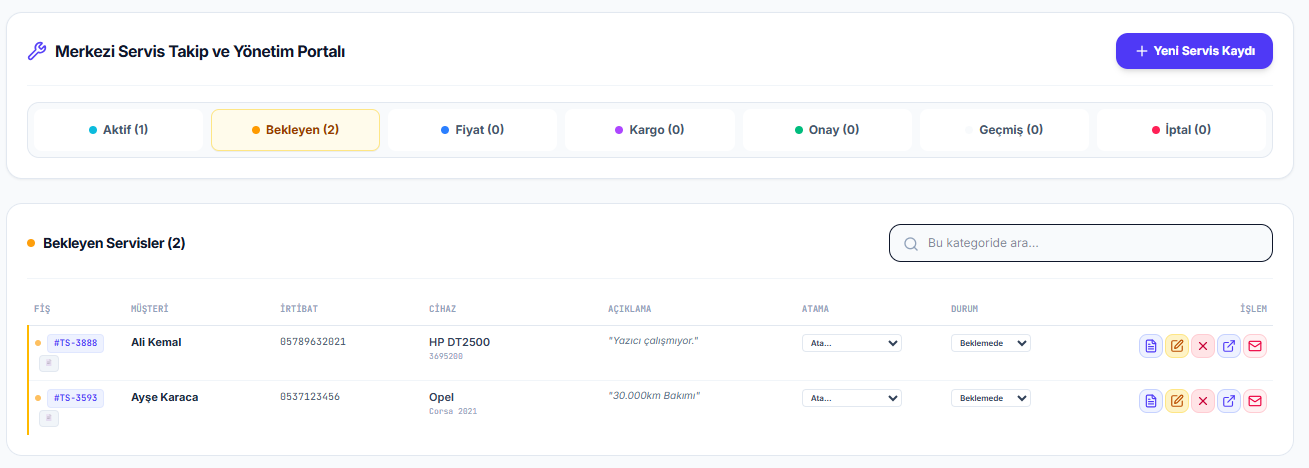Click customer name Ali Kemal
Image resolution: width=1309 pixels, height=468 pixels.
click(x=156, y=342)
